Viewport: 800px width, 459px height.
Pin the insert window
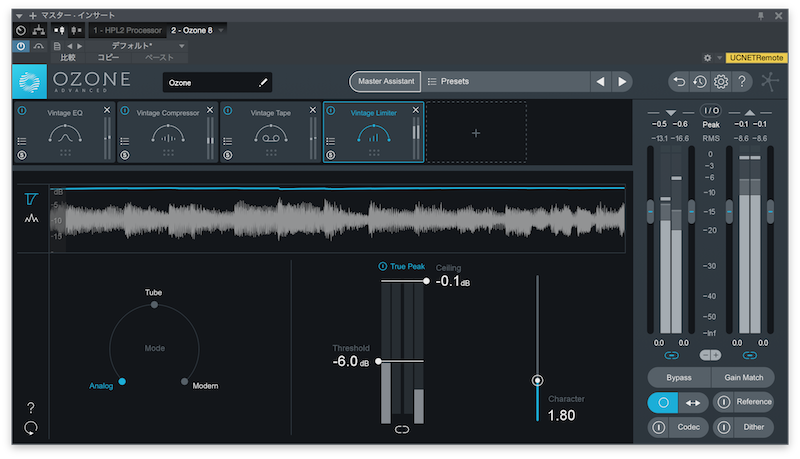(x=761, y=16)
